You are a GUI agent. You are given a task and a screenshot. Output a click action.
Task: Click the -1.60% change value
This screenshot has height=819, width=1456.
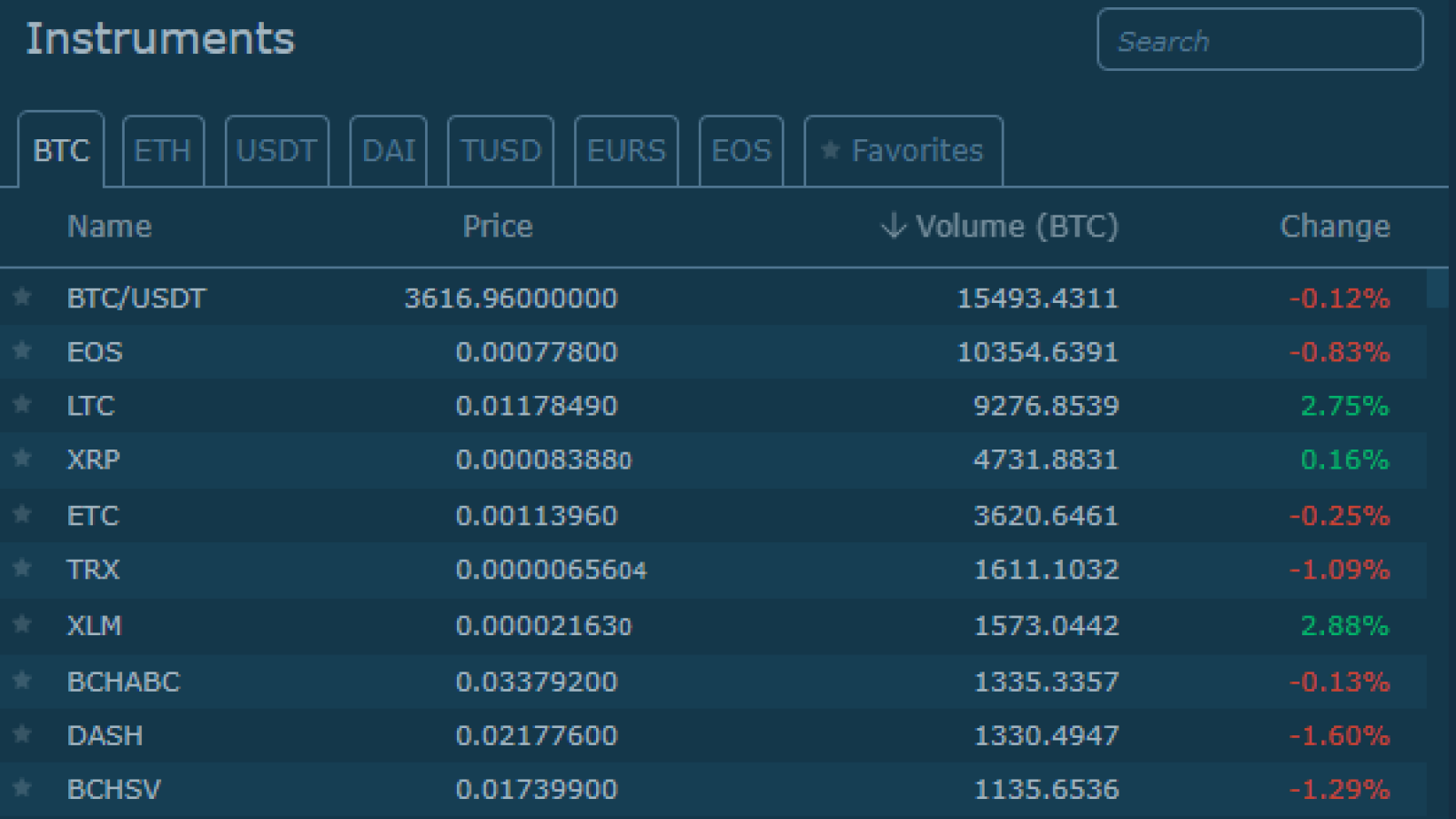tap(1340, 735)
